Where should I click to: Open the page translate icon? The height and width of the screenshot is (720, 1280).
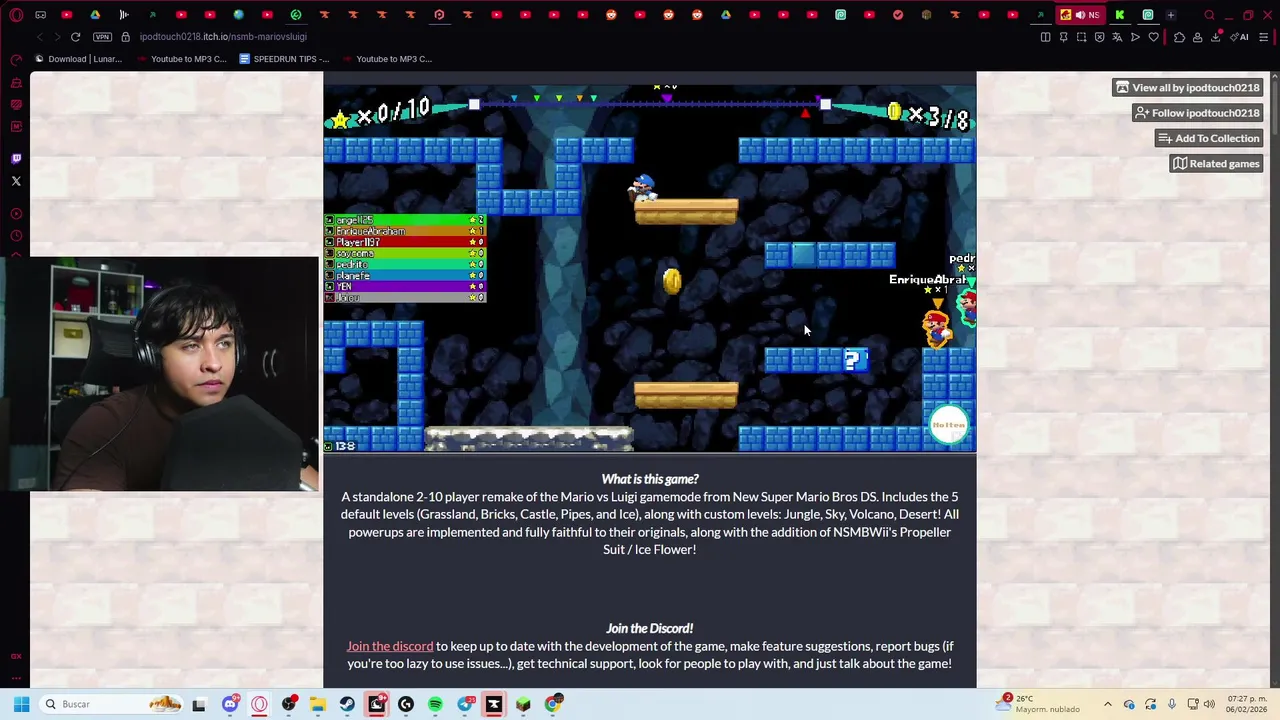click(1117, 37)
